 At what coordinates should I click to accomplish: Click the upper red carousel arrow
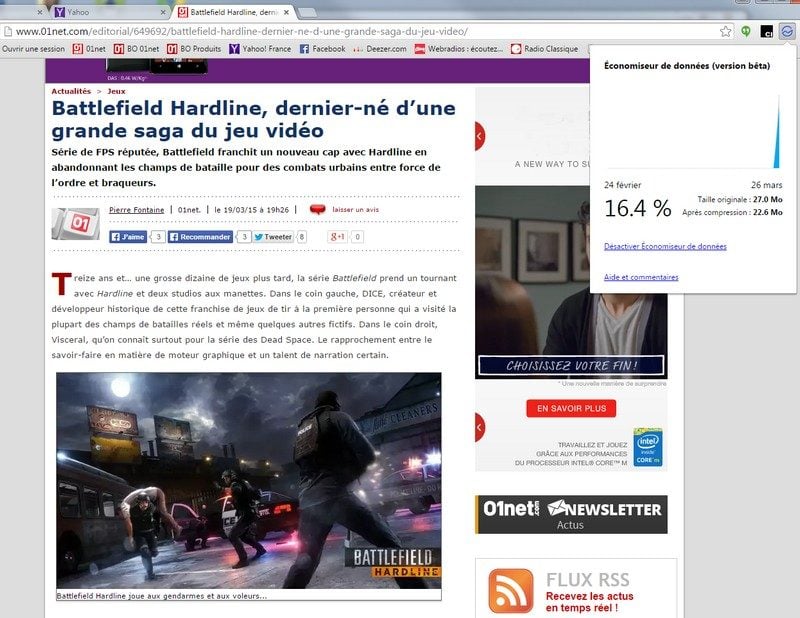[x=479, y=136]
